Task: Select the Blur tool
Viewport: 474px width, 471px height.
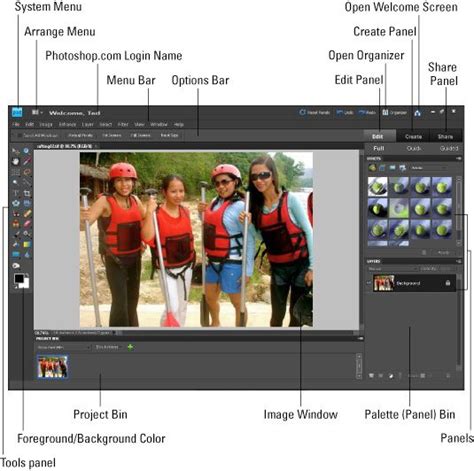Action: tap(27, 254)
